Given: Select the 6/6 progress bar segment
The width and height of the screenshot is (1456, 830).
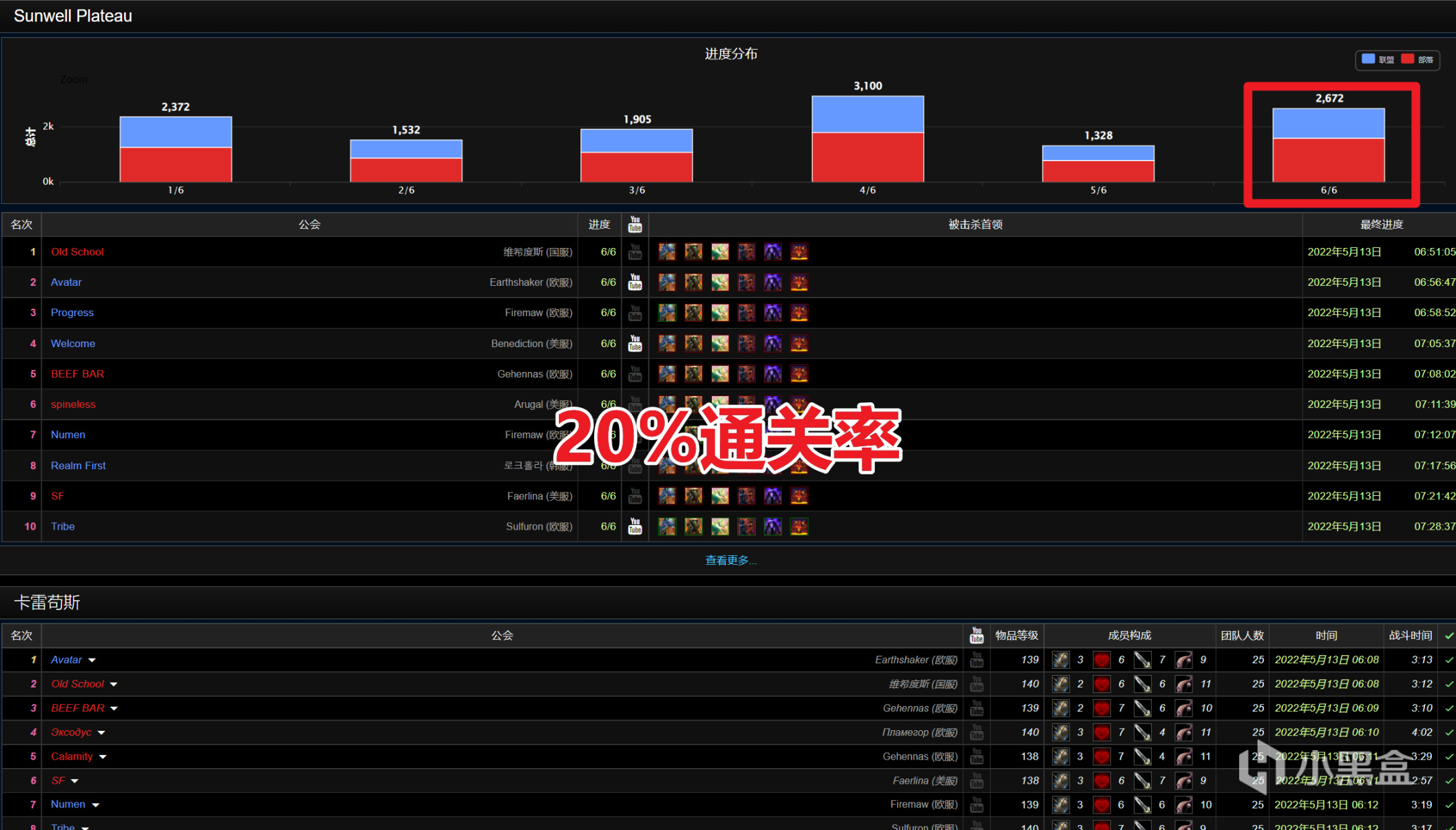Looking at the screenshot, I should (1328, 145).
